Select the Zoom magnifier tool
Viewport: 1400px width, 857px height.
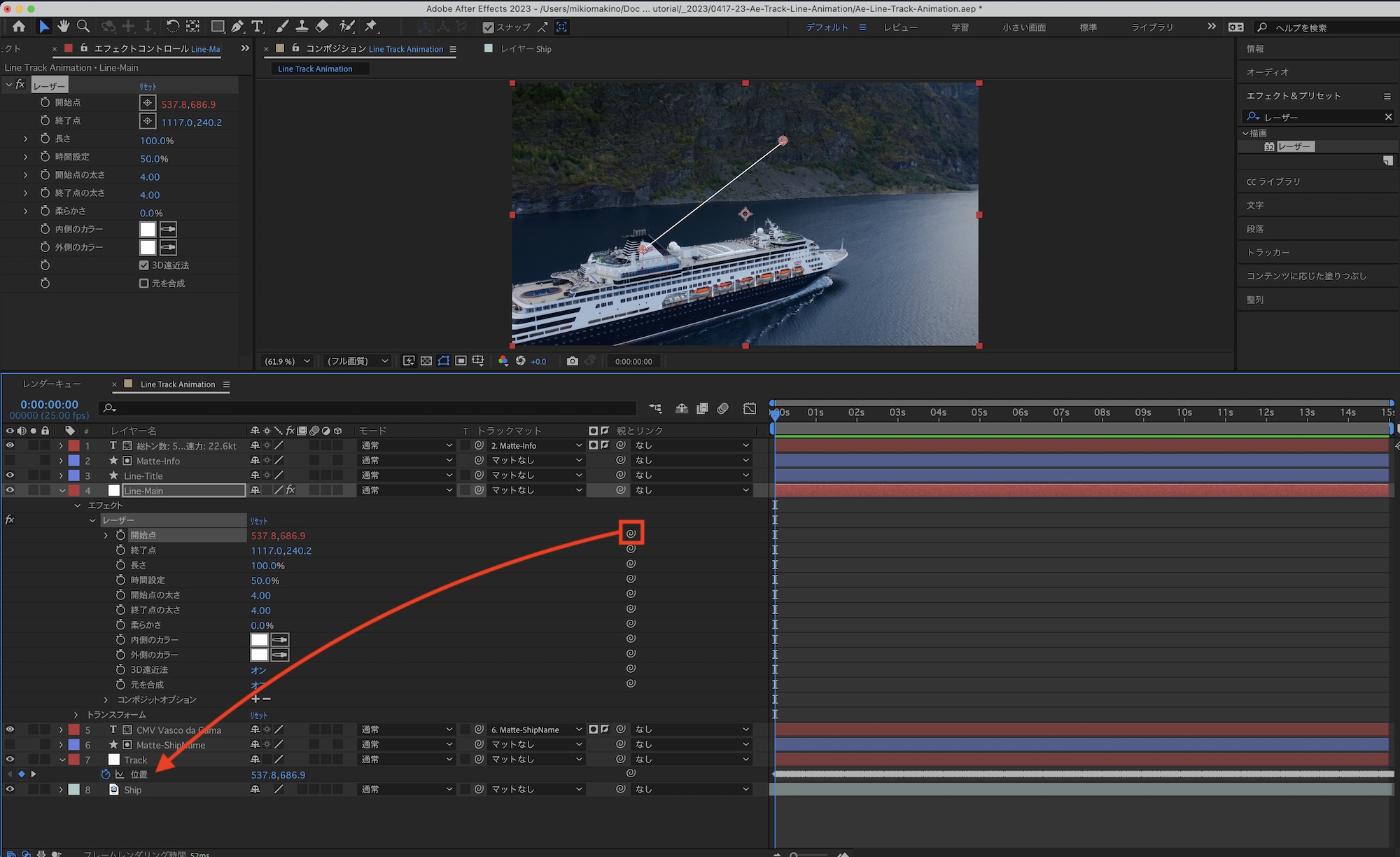tap(83, 27)
